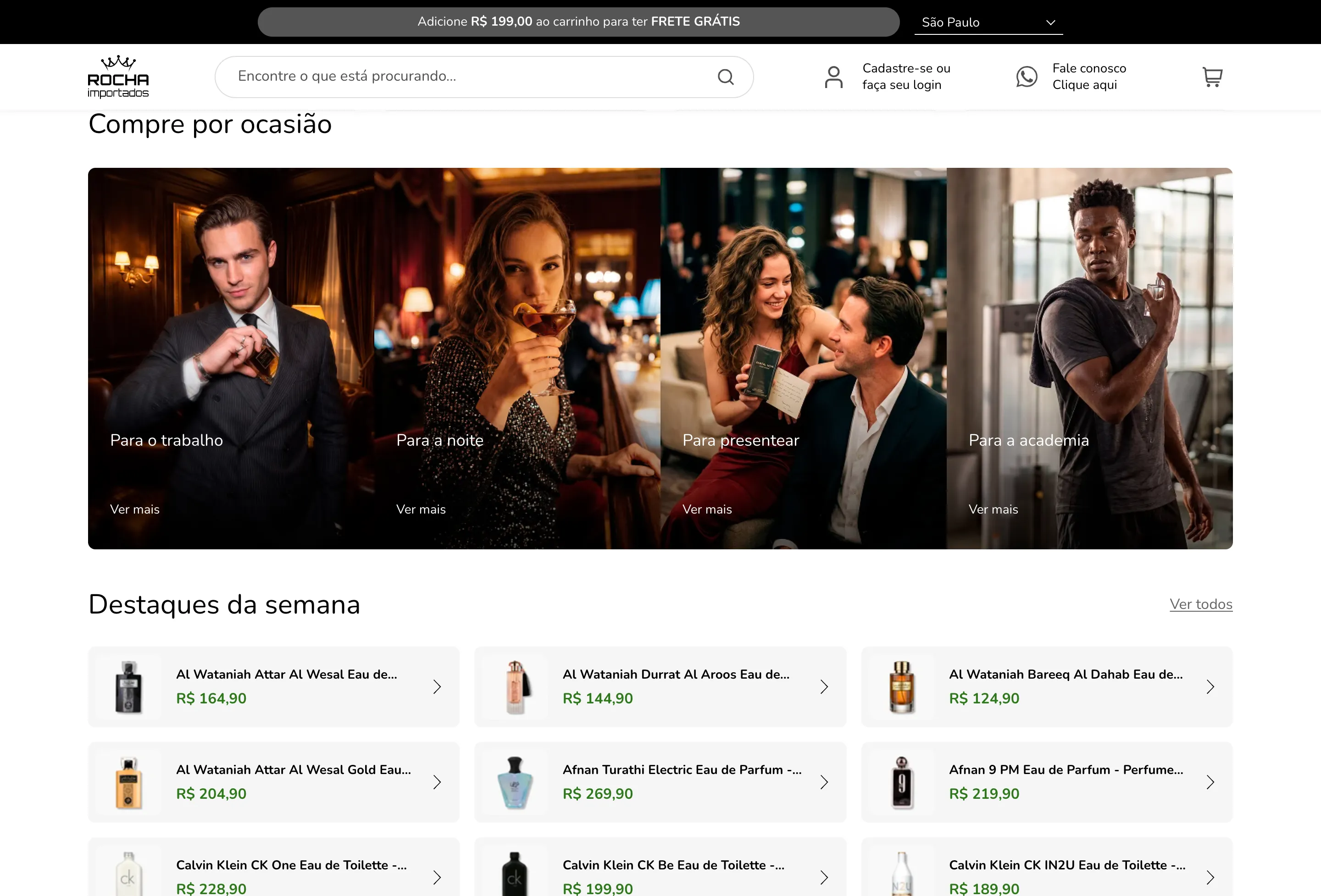The width and height of the screenshot is (1321, 896).
Task: Click the search magnifier icon
Action: 725,77
